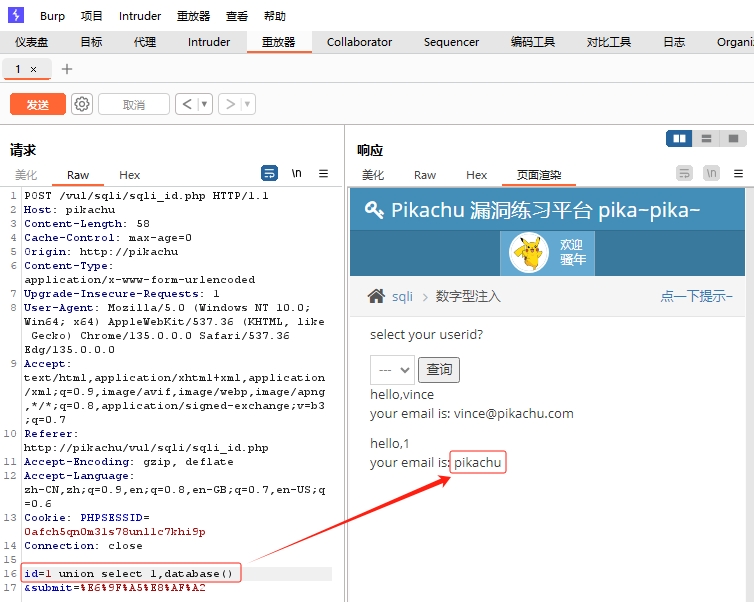Go to next request with right arrow
The width and height of the screenshot is (754, 602).
coord(230,104)
